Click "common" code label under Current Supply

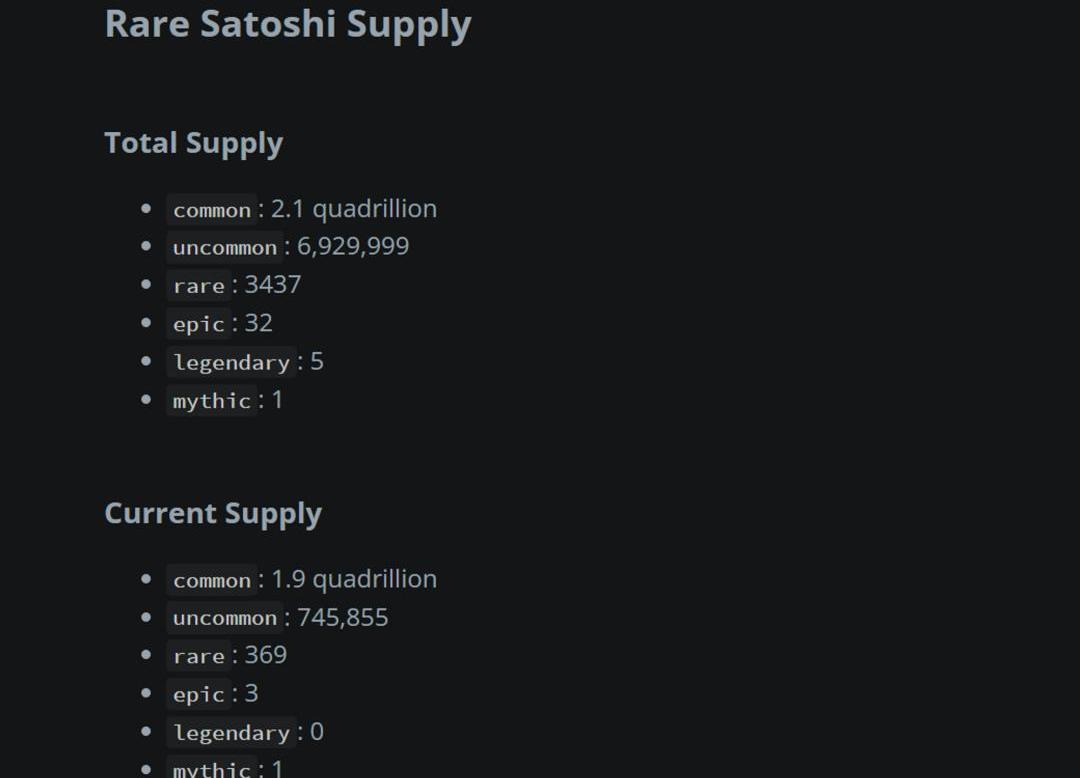click(x=212, y=580)
